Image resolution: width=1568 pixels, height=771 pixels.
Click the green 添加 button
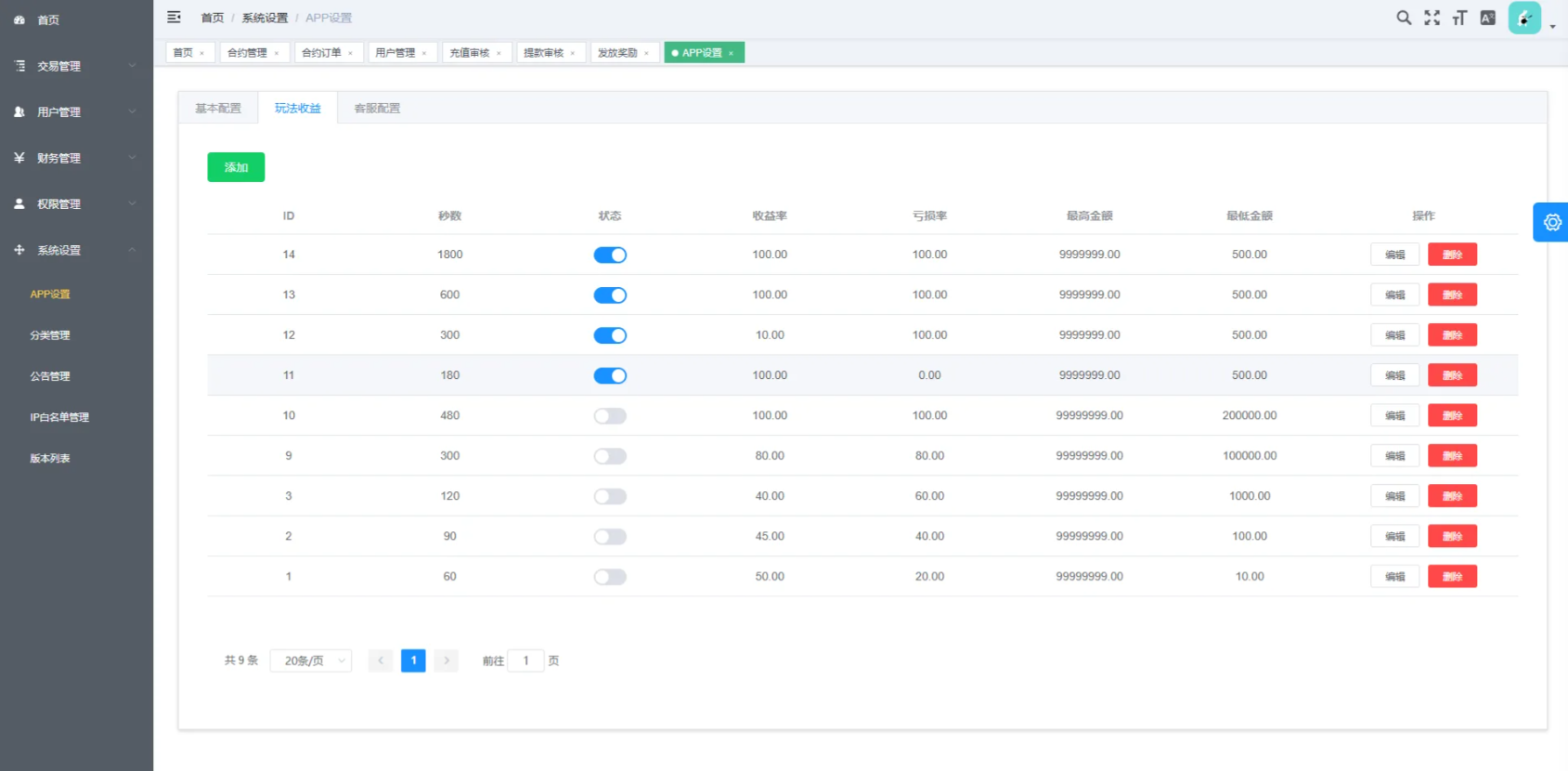pos(236,167)
